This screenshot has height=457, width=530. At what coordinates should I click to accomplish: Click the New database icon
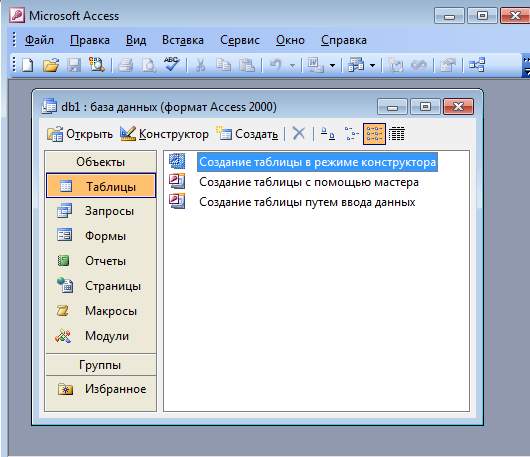[x=28, y=65]
